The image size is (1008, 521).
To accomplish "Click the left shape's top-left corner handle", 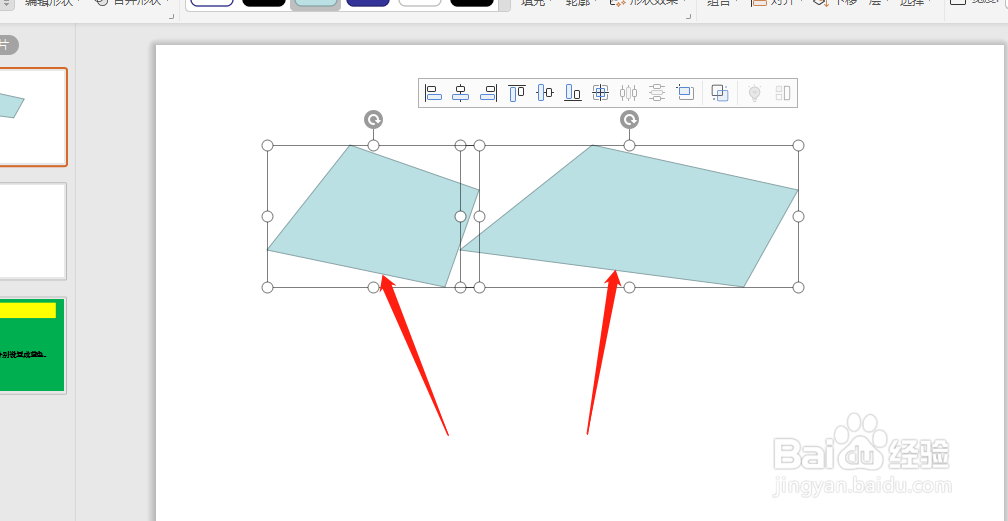I will click(267, 145).
